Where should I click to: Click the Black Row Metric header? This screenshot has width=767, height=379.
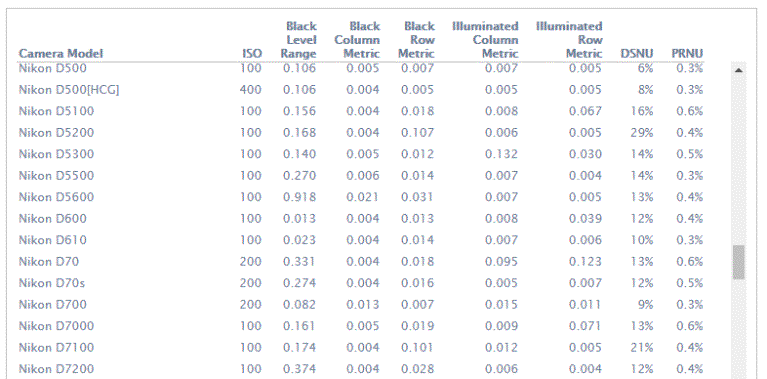(416, 40)
